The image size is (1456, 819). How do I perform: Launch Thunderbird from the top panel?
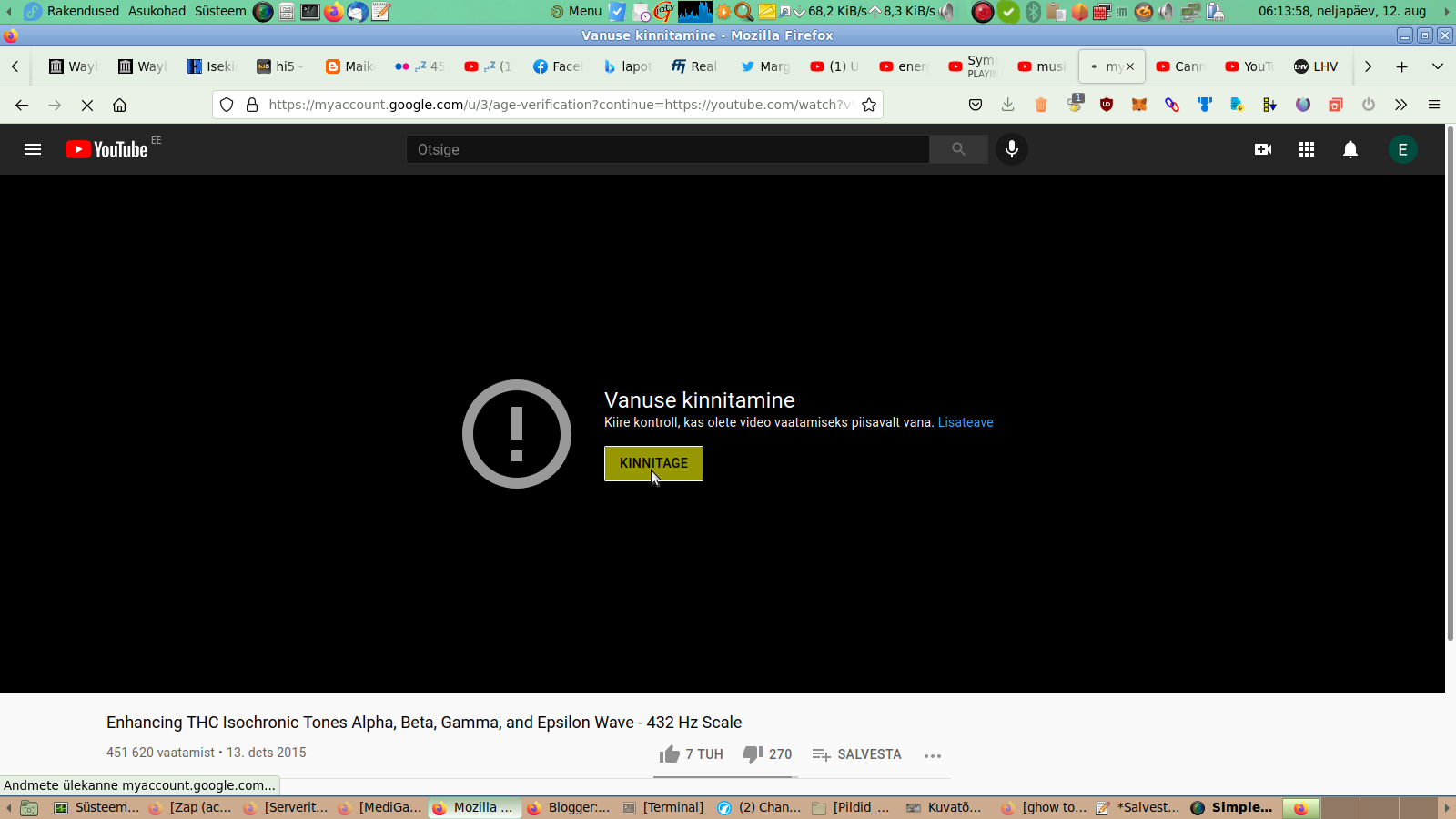coord(357,12)
